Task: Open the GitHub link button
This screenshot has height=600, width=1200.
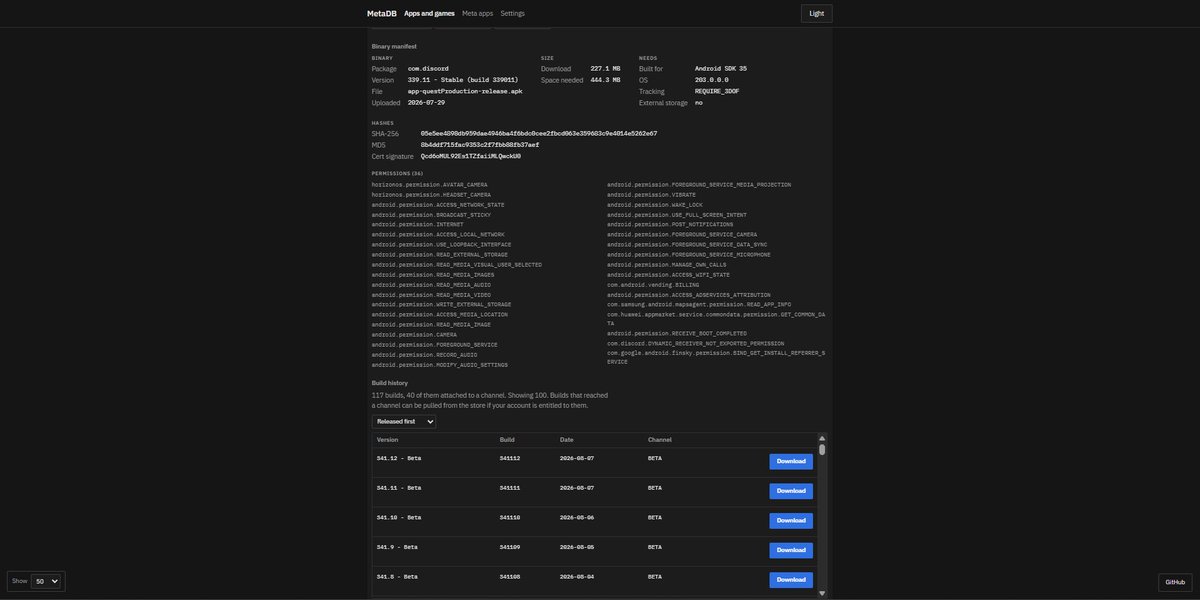Action: tap(1175, 582)
